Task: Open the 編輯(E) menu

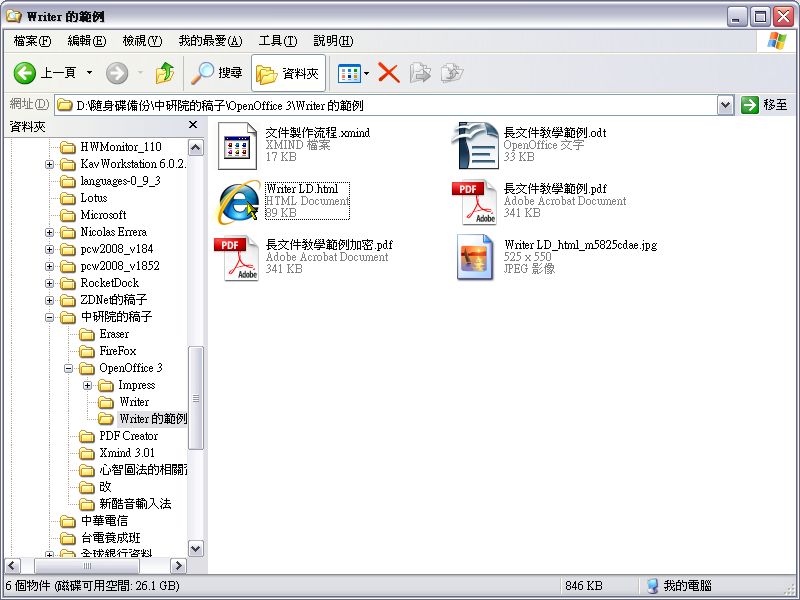Action: 87,41
